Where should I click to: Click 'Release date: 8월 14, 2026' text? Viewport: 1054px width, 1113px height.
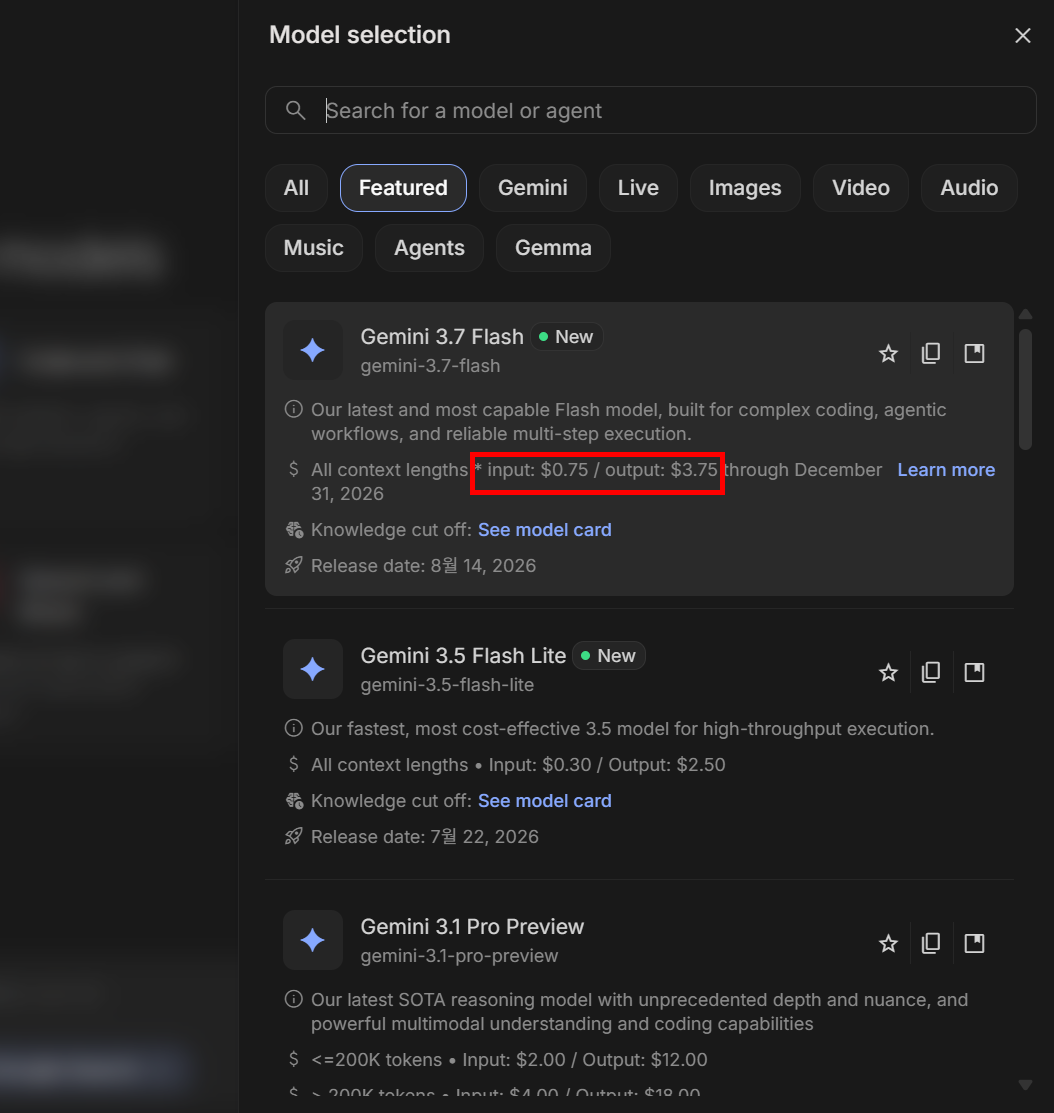423,566
